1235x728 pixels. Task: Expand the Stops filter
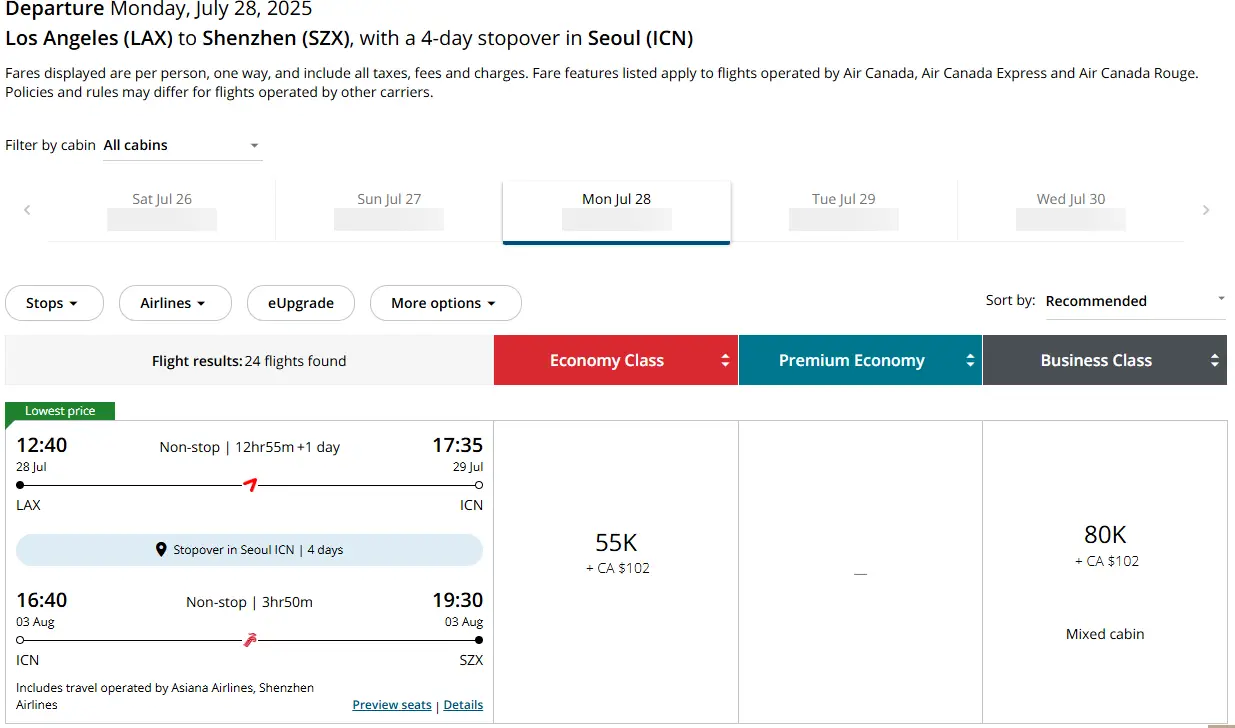(x=54, y=303)
